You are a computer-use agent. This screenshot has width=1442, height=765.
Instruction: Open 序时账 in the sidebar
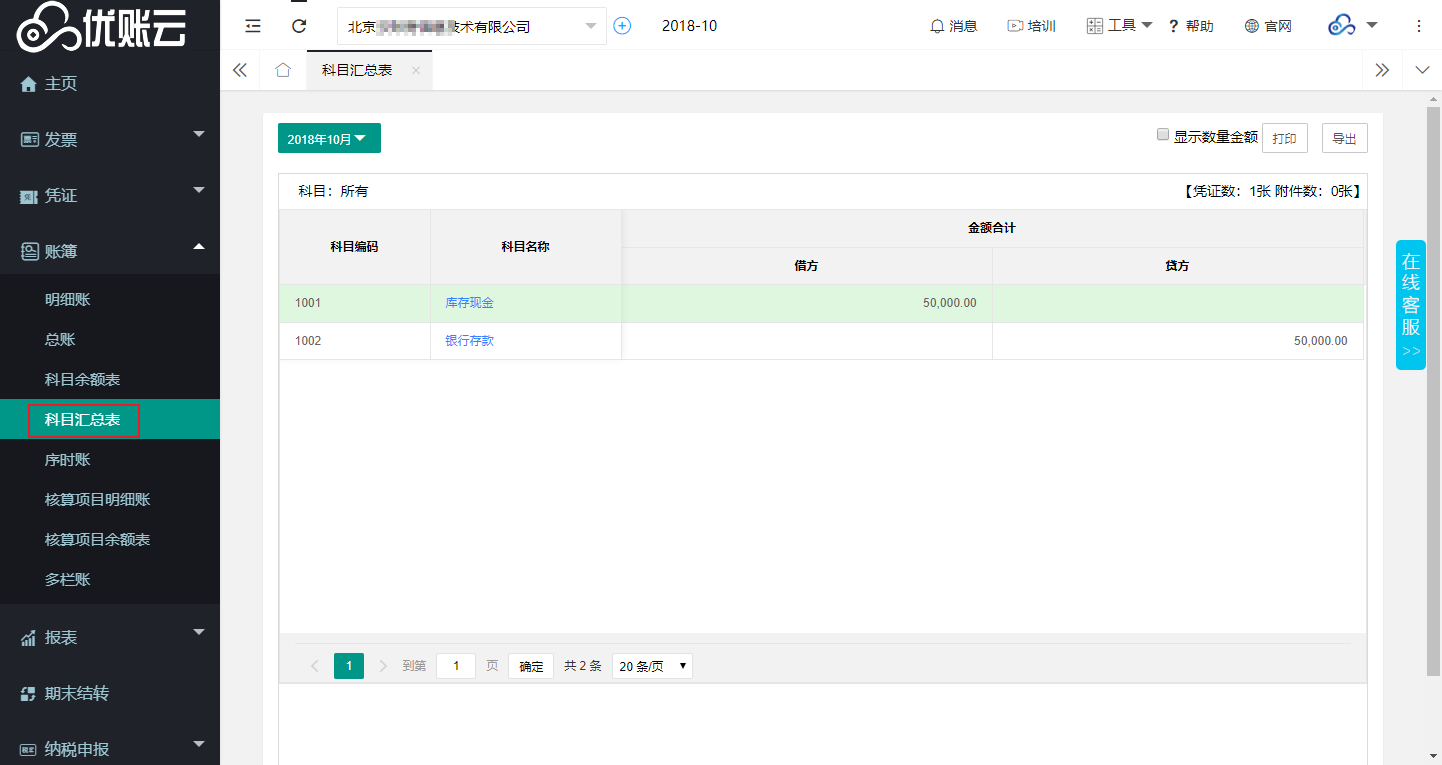[110, 460]
